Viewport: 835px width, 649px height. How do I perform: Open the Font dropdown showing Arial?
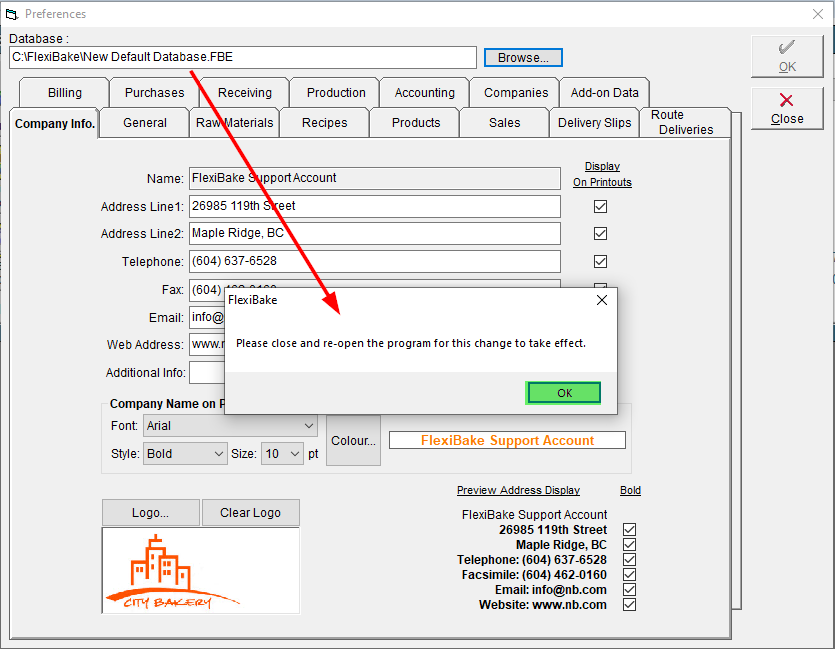pyautogui.click(x=230, y=426)
